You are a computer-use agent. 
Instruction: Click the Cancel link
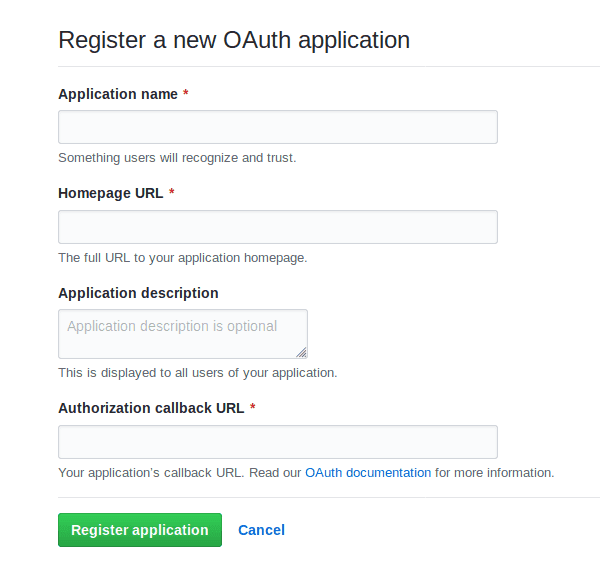pos(261,530)
